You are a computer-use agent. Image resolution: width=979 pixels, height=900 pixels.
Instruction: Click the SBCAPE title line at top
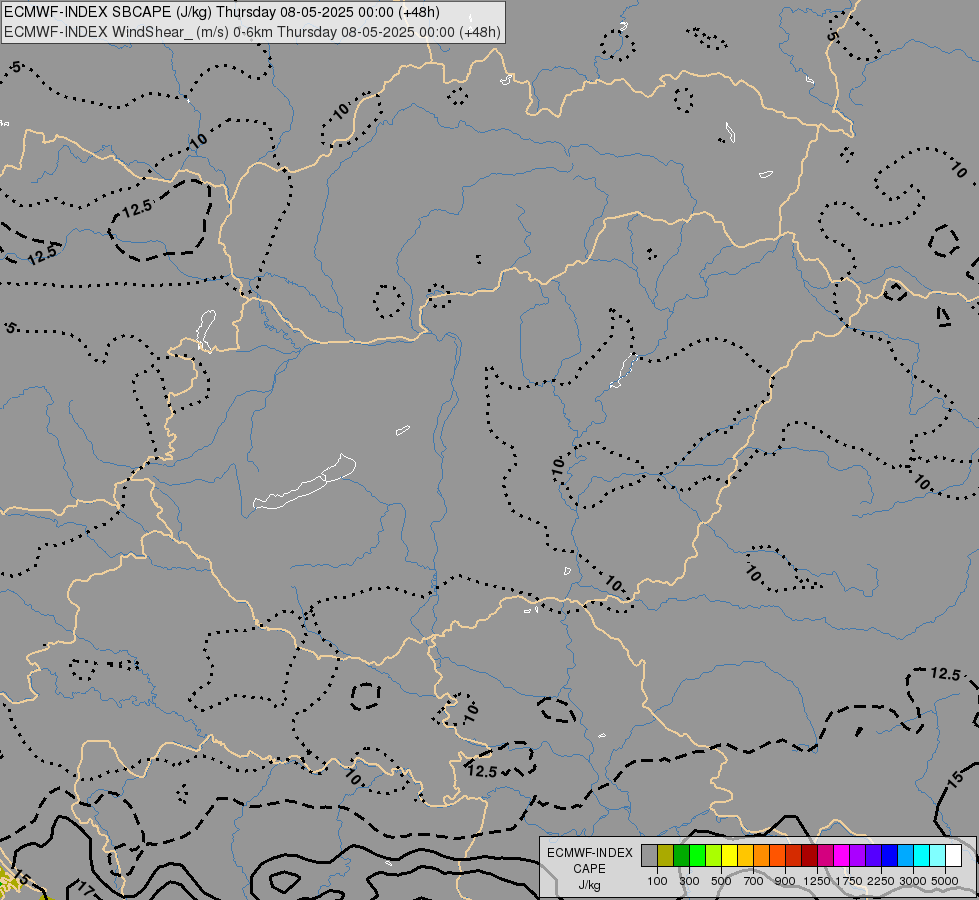coord(222,12)
